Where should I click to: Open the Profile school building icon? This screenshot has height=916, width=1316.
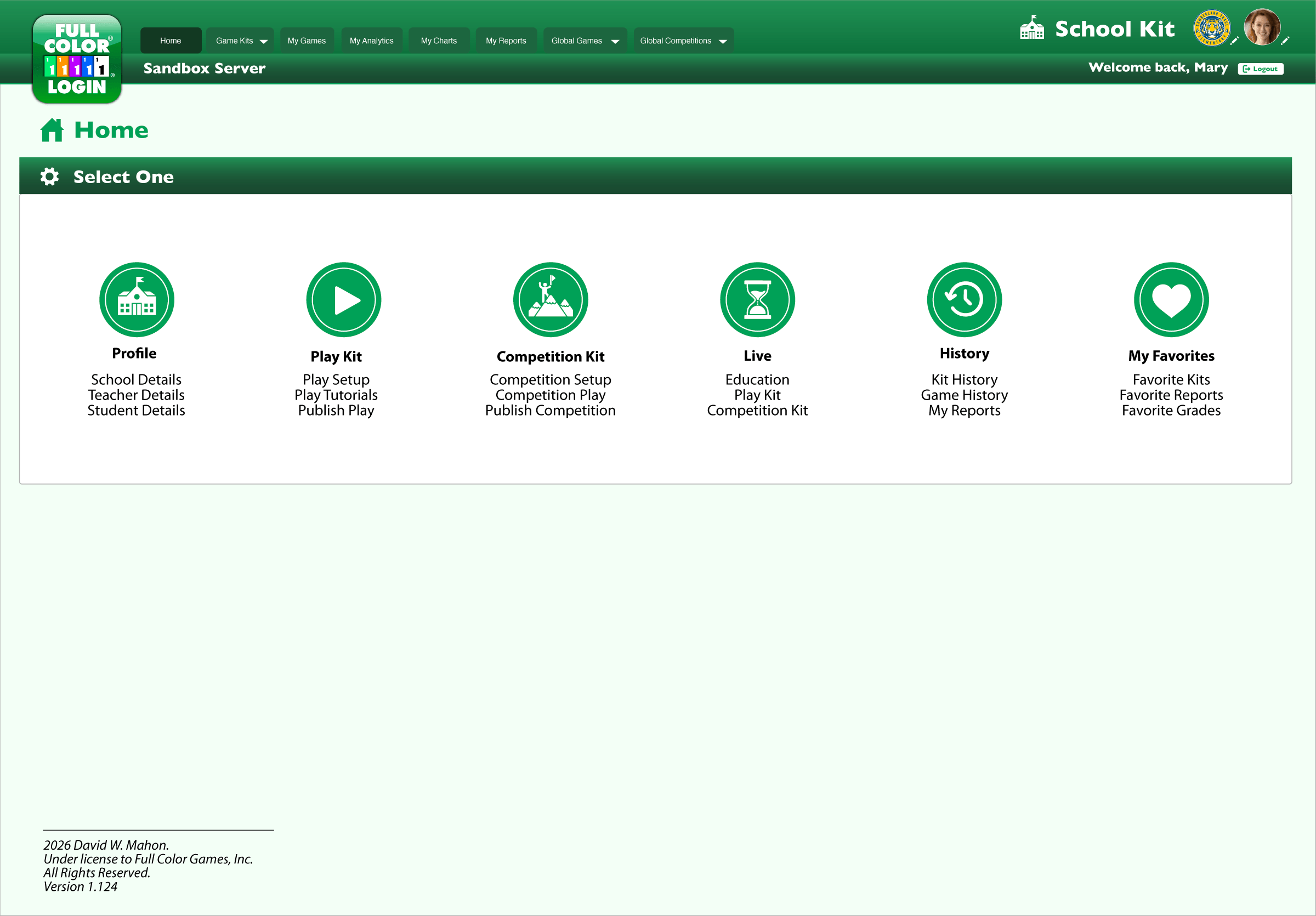pos(137,300)
